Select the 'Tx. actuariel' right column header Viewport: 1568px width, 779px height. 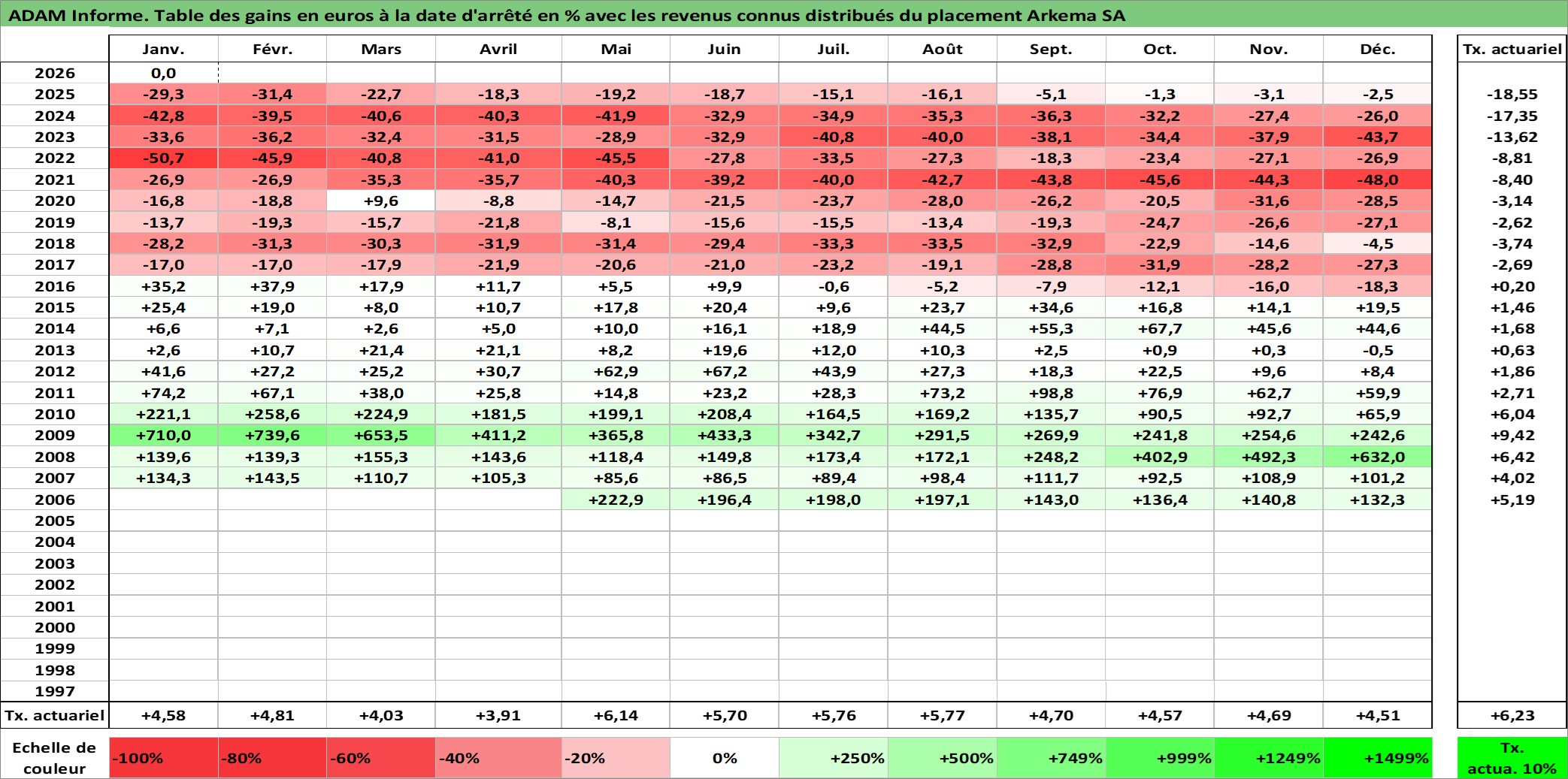(x=1512, y=49)
